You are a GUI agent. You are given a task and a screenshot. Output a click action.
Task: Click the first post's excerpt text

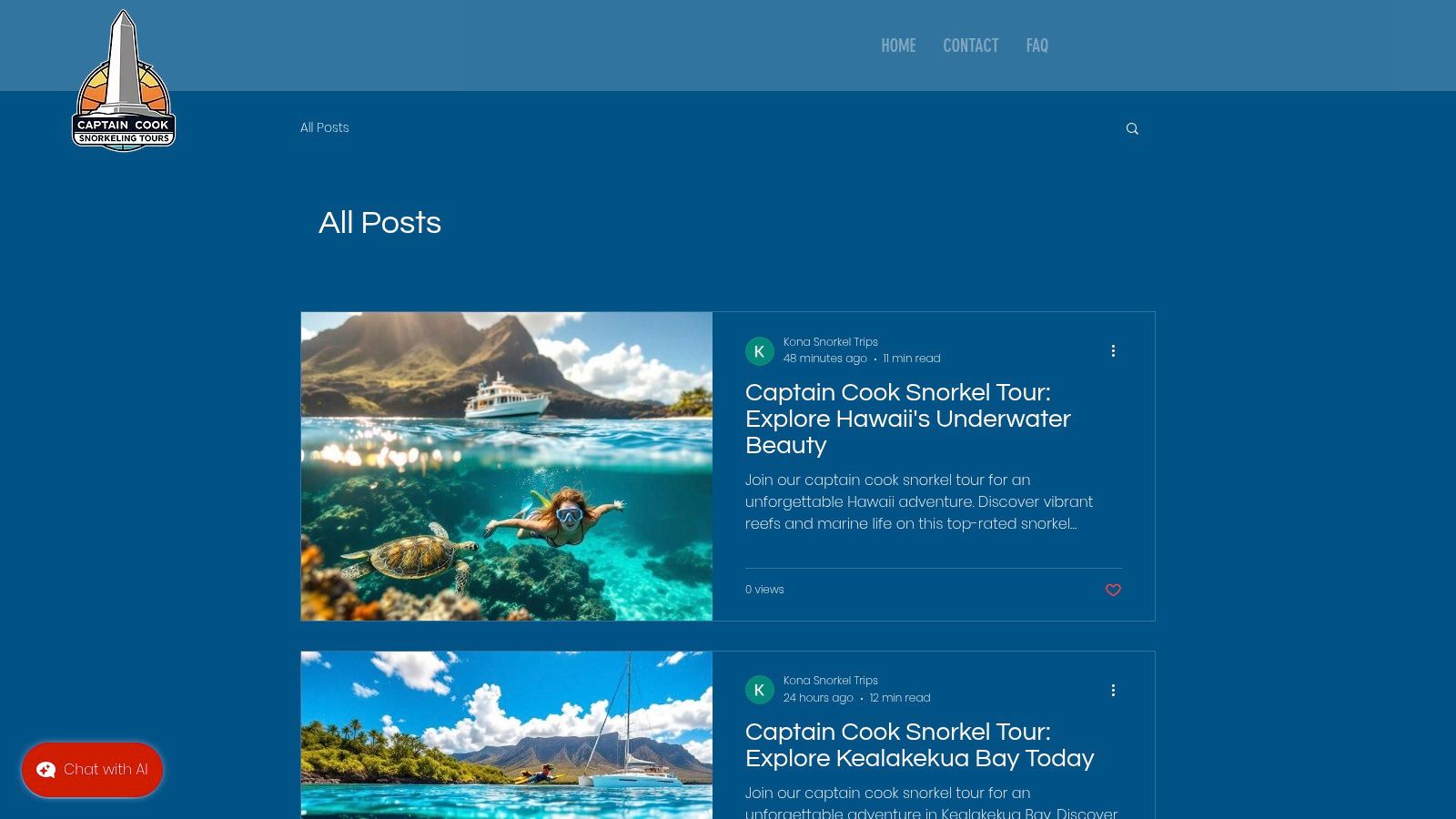click(919, 501)
